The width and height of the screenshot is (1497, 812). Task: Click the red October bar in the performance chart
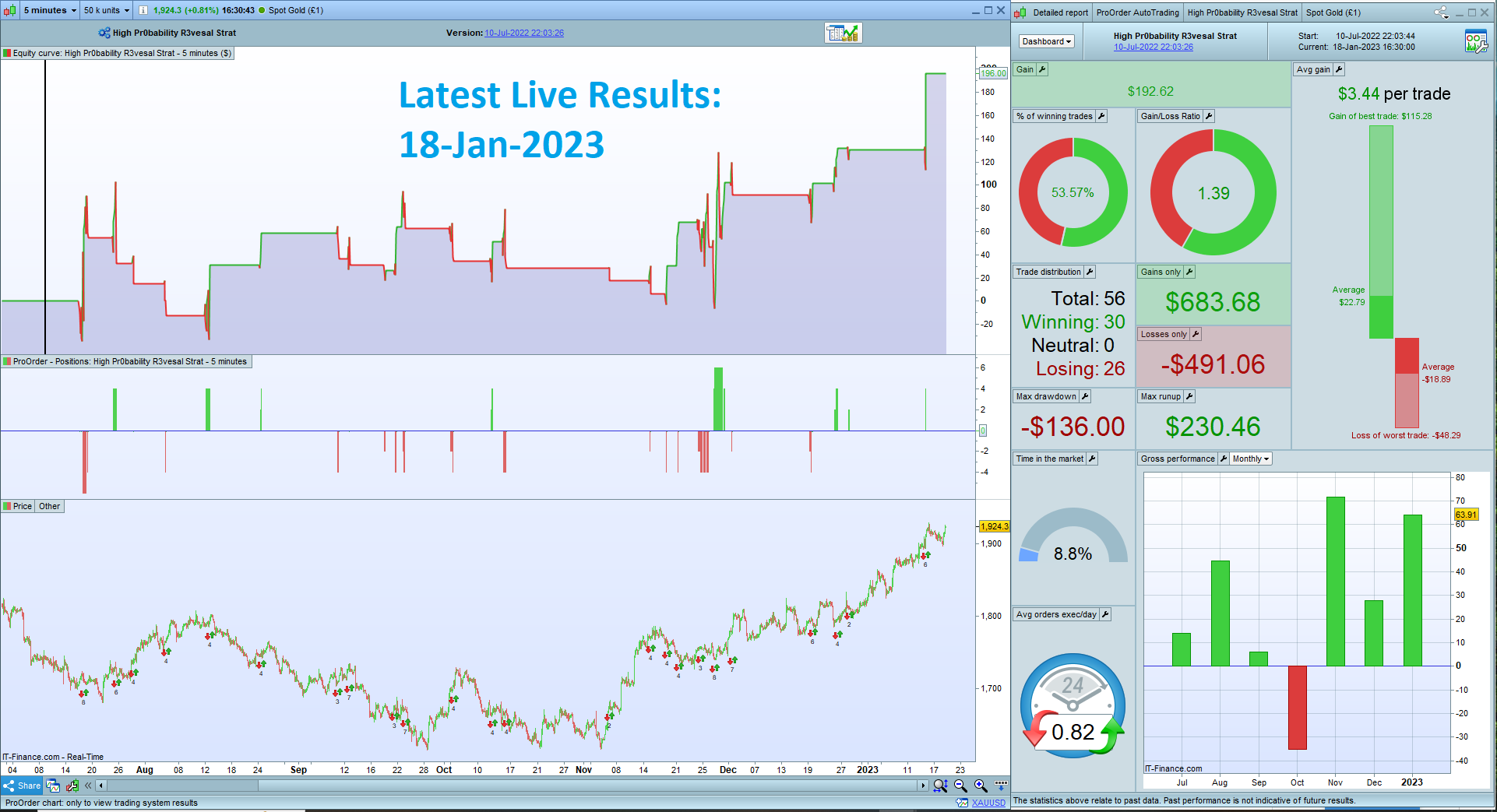pos(1297,708)
